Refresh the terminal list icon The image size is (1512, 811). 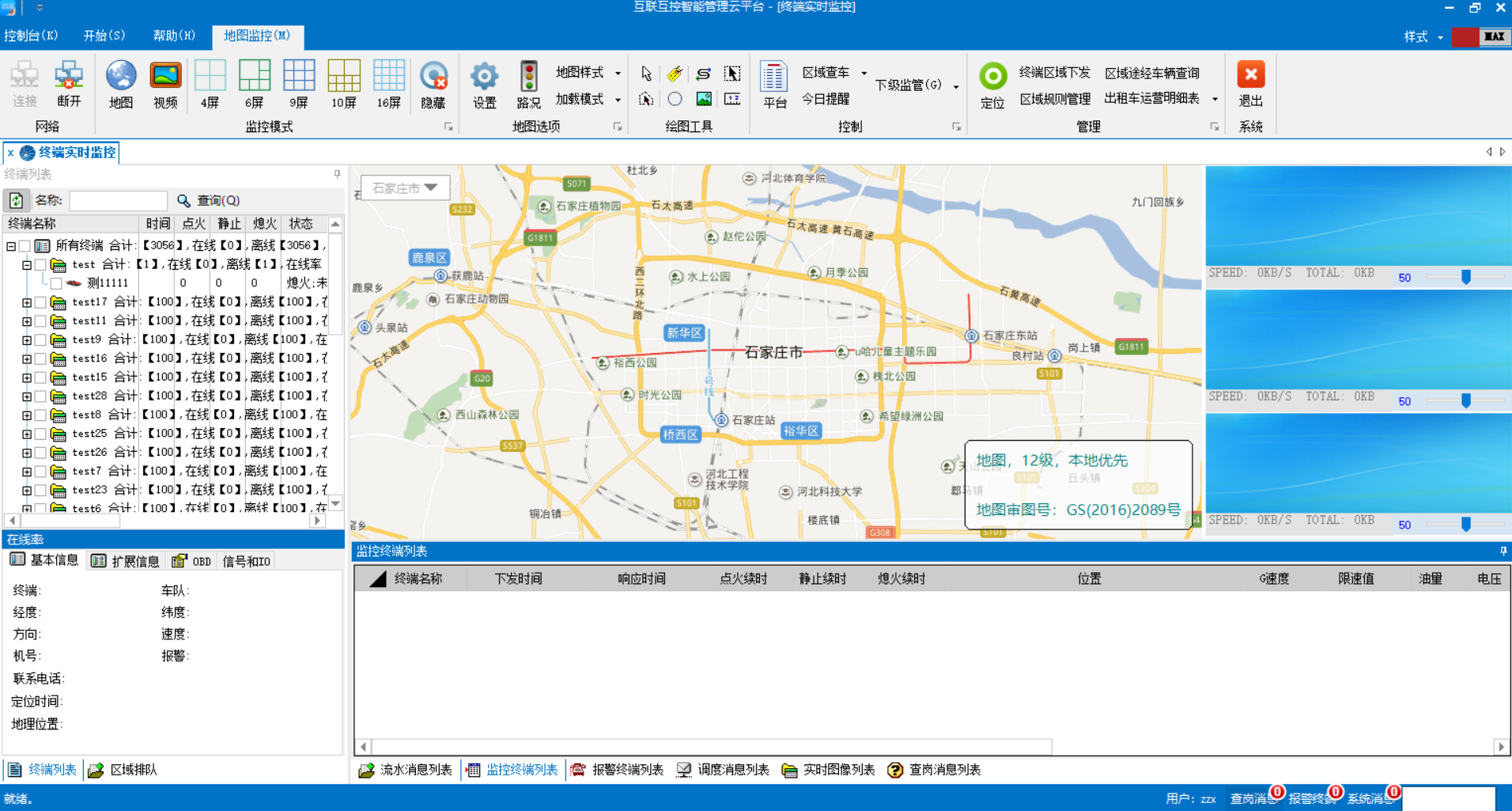17,200
